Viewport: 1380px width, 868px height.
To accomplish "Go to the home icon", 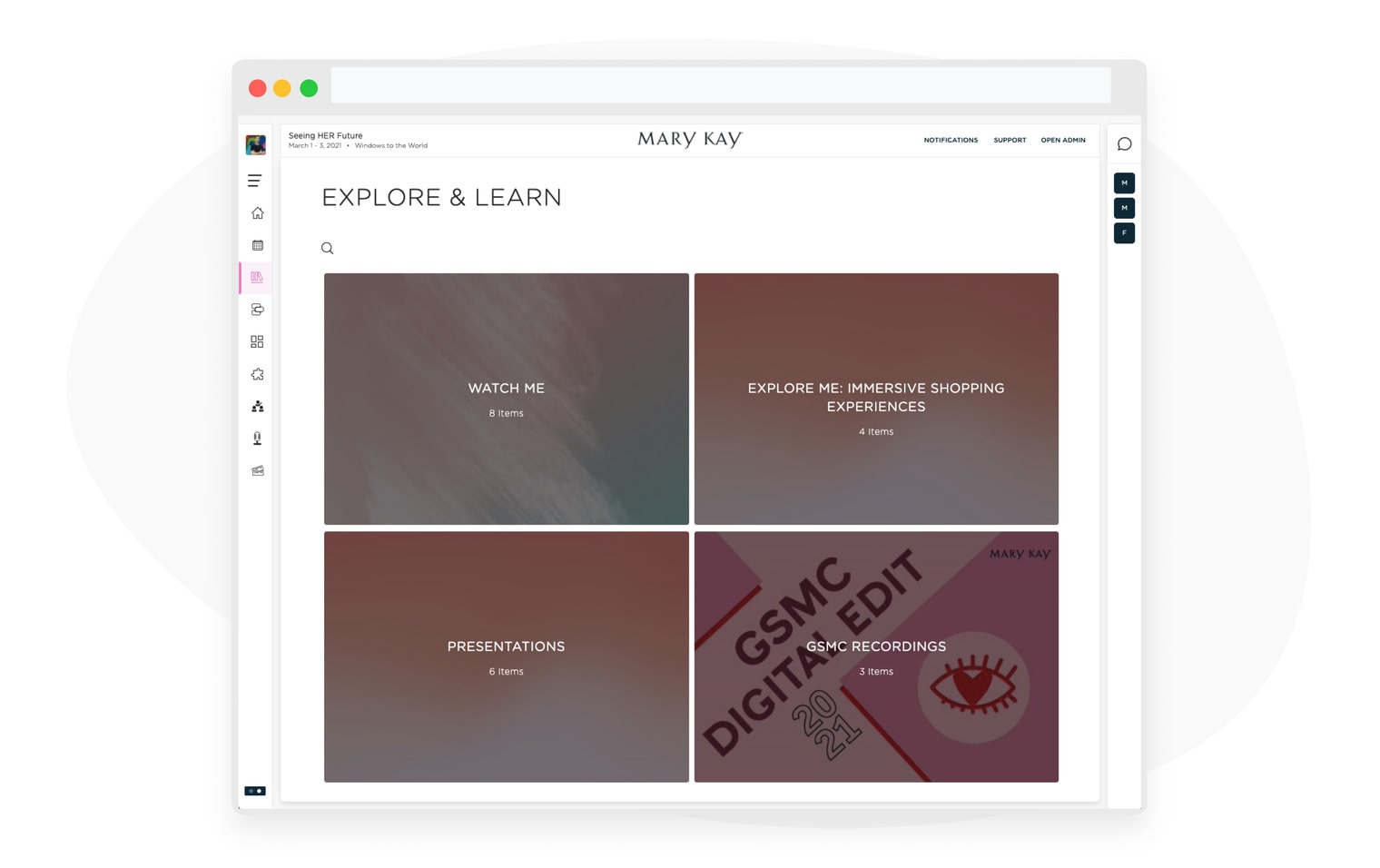I will tap(257, 213).
